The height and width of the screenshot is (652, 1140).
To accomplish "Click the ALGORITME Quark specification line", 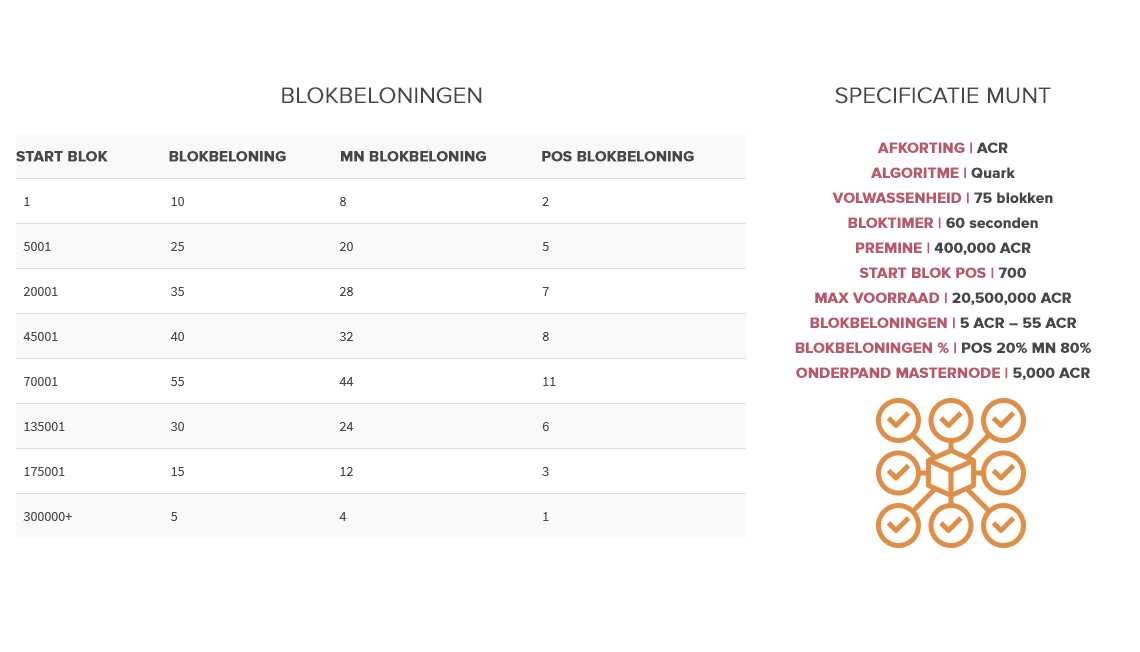I will (x=942, y=173).
